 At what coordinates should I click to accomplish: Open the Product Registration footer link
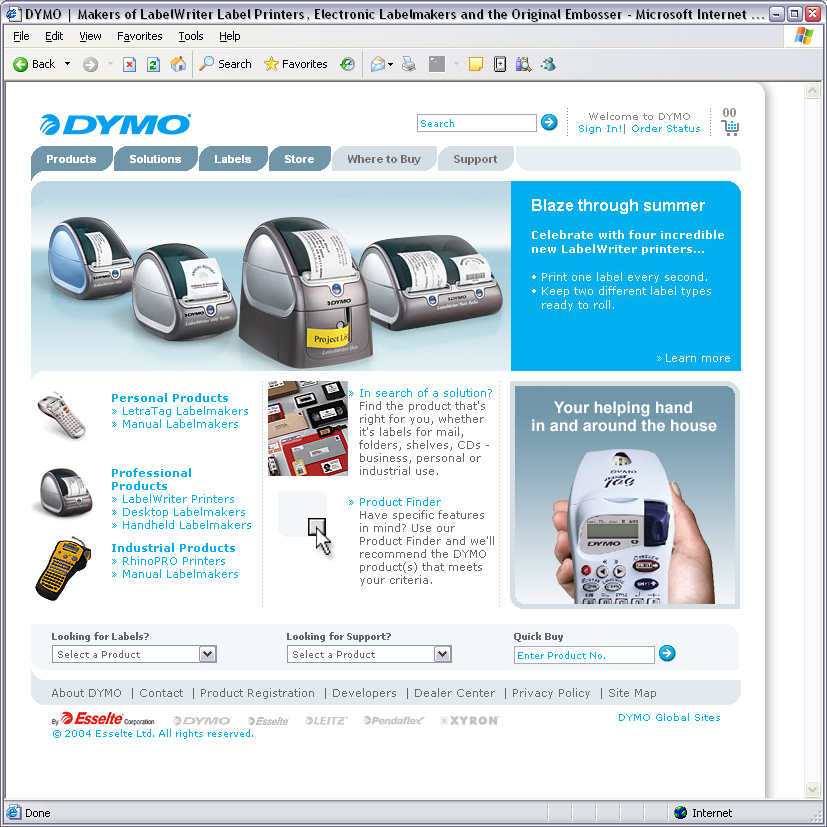click(x=257, y=693)
